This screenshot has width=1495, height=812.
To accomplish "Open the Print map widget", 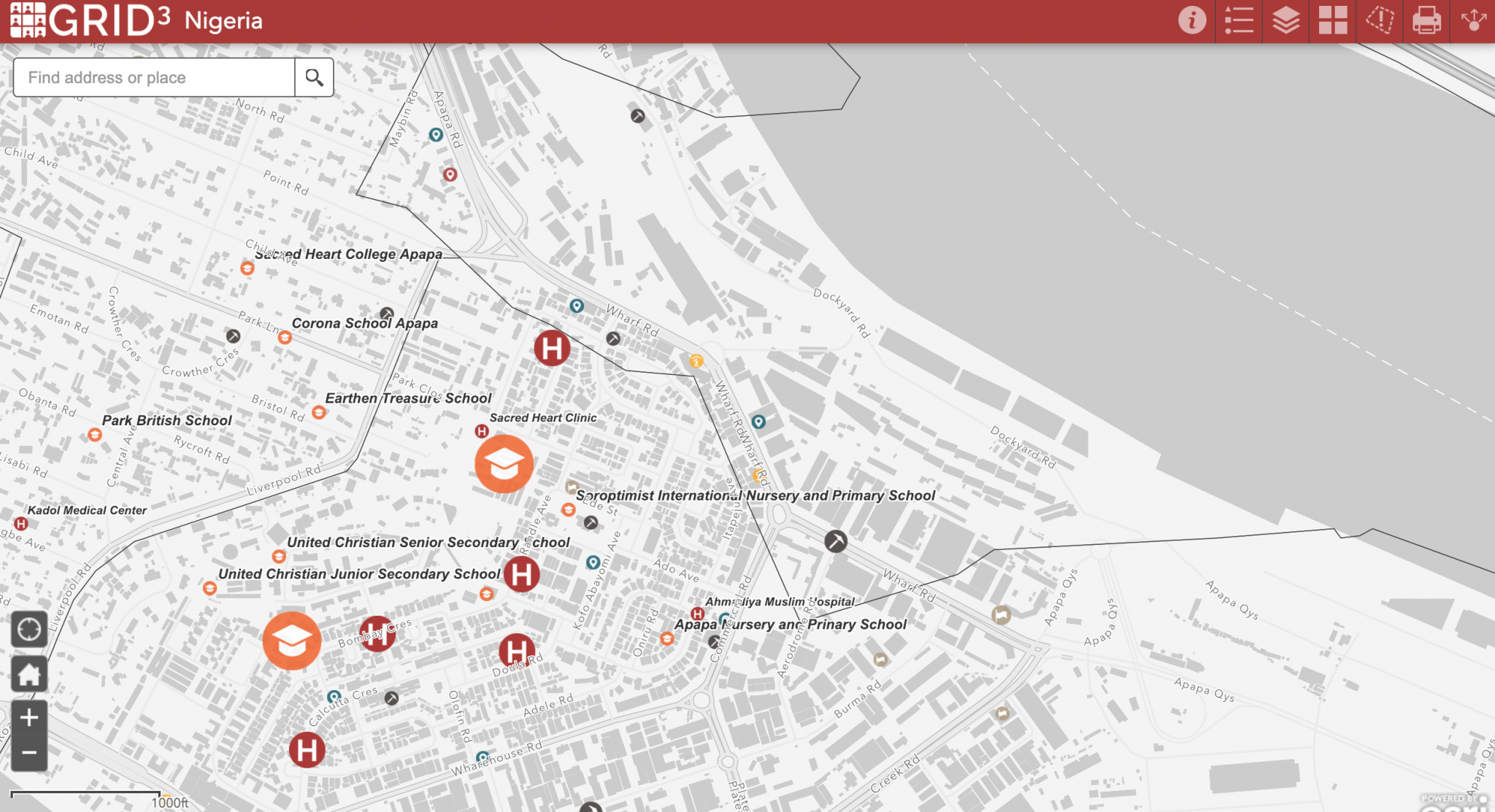I will (1426, 20).
